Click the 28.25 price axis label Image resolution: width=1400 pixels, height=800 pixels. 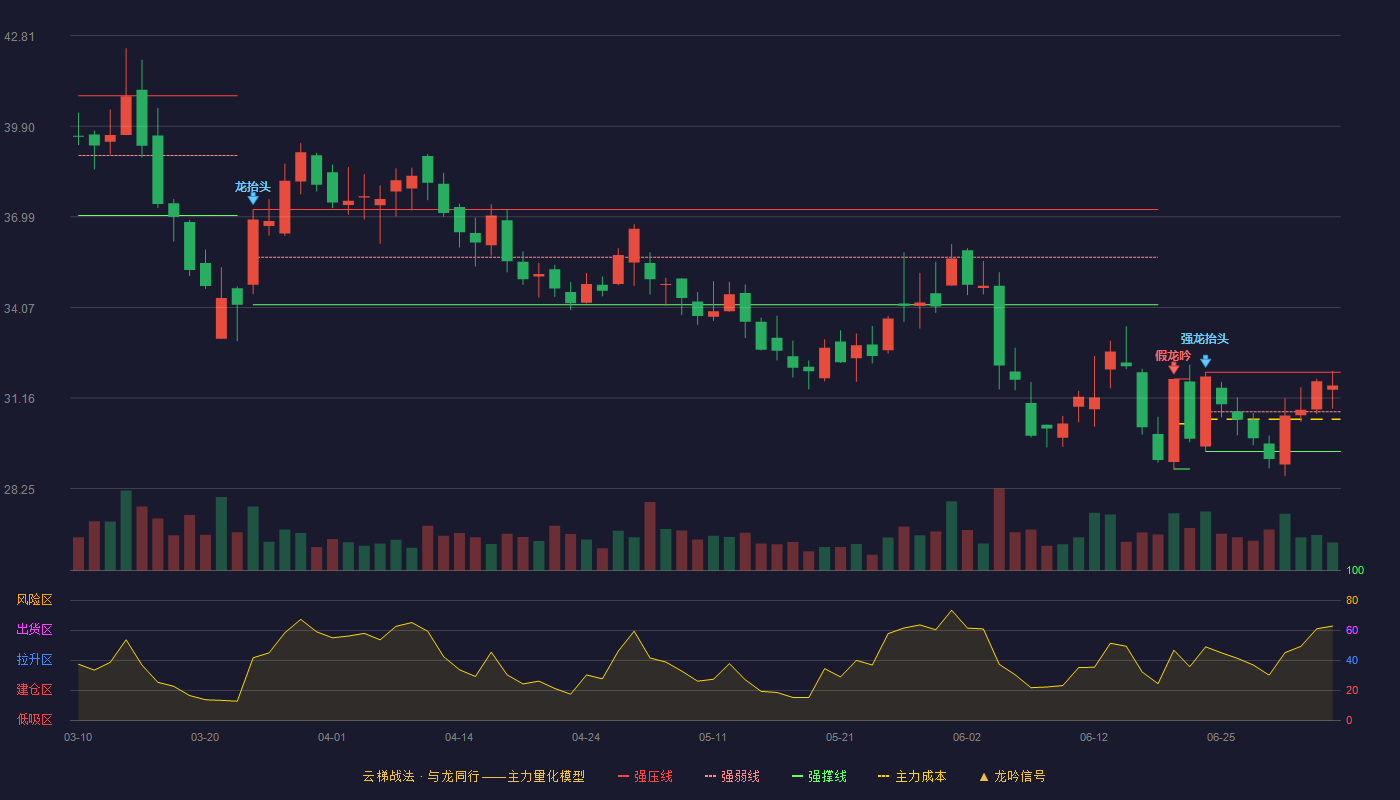(19, 490)
